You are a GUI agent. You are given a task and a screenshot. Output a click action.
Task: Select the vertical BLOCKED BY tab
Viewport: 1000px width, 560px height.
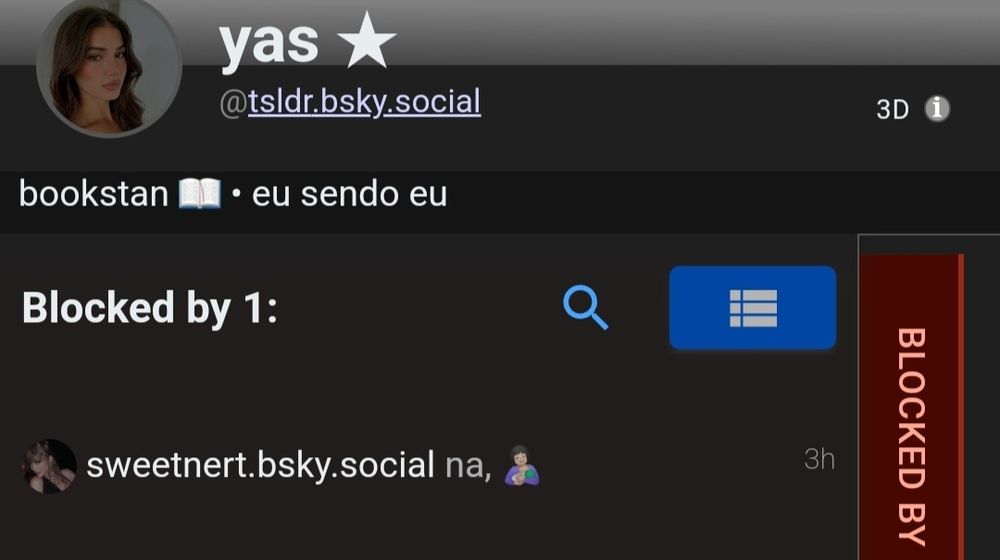coord(911,406)
